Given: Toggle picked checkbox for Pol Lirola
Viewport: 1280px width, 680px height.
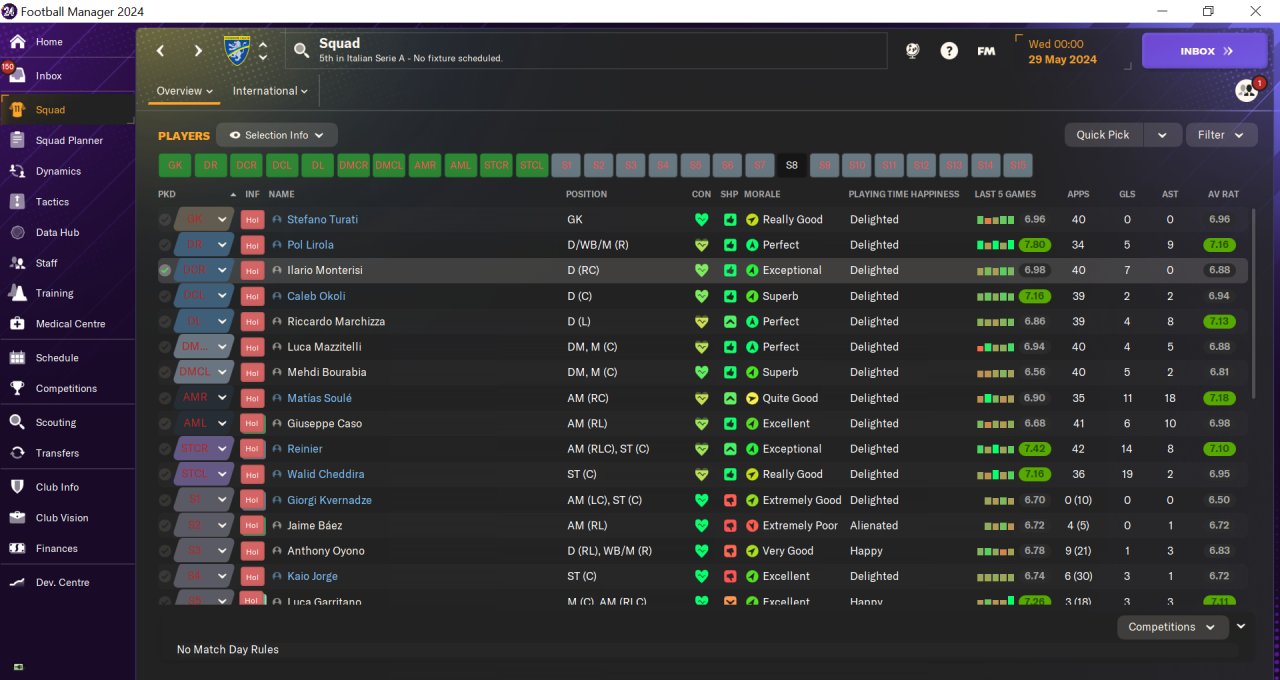Looking at the screenshot, I should 165,245.
